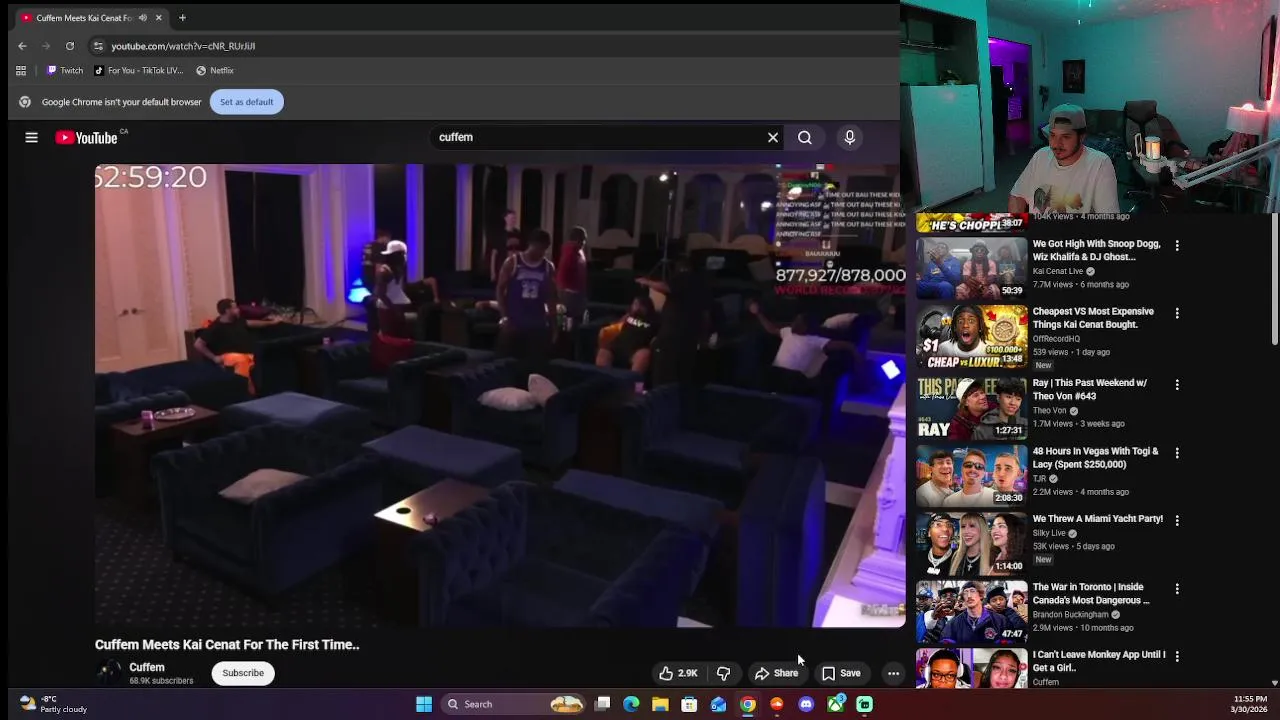Clear the search text with the X
This screenshot has height=720, width=1280.
pyautogui.click(x=773, y=138)
